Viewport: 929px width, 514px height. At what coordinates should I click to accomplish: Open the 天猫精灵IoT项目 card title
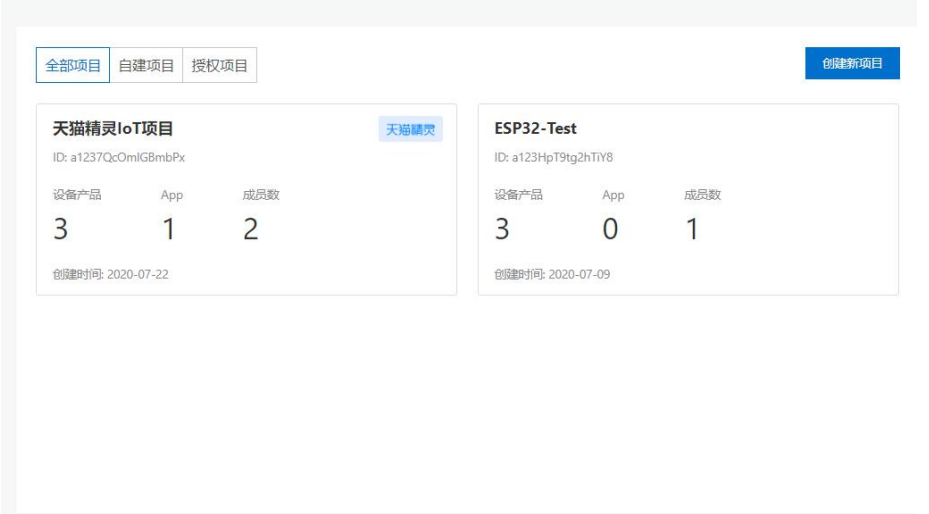(113, 128)
